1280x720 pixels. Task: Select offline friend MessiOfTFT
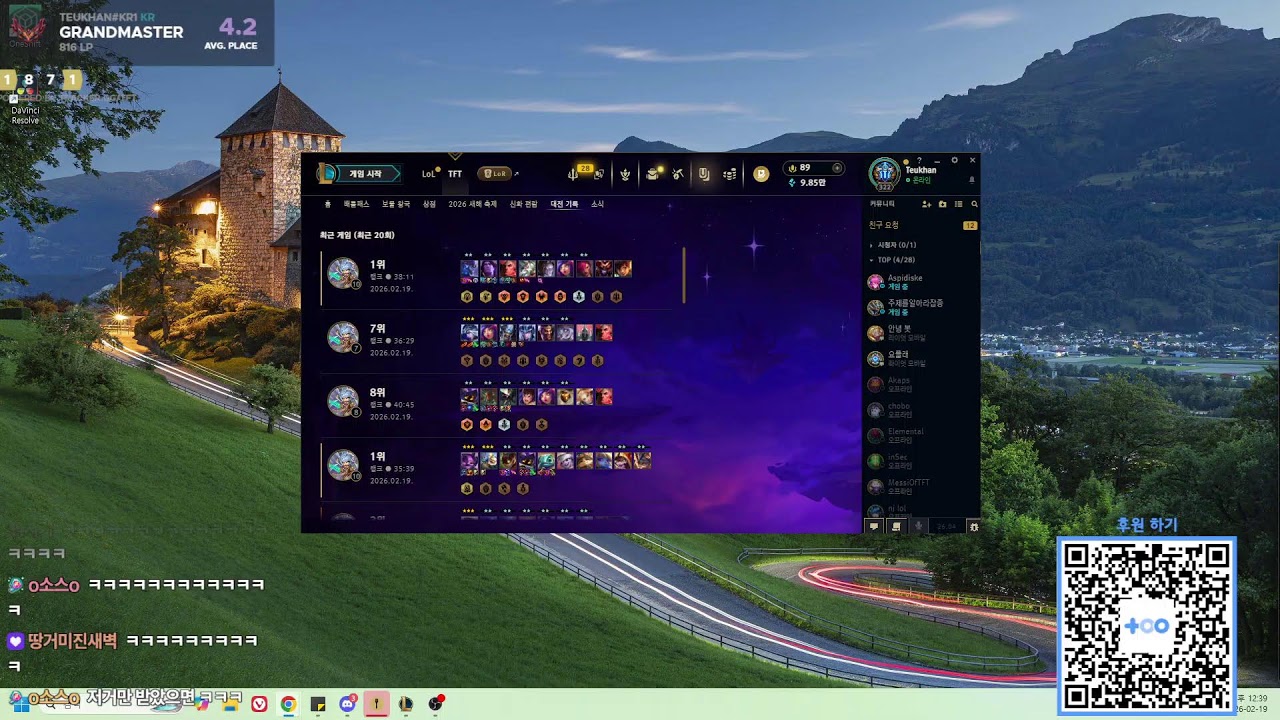coord(921,487)
